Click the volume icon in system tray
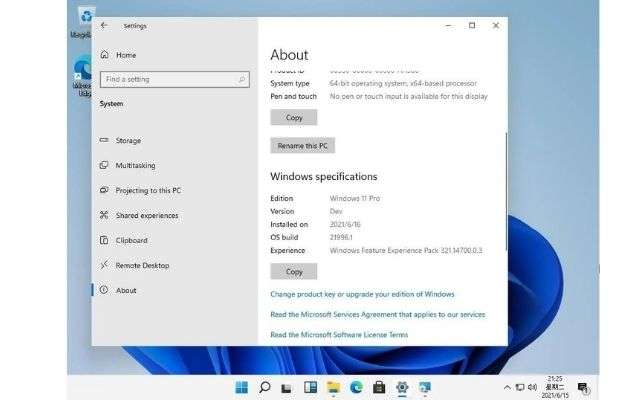The height and width of the screenshot is (400, 640). pos(532,387)
